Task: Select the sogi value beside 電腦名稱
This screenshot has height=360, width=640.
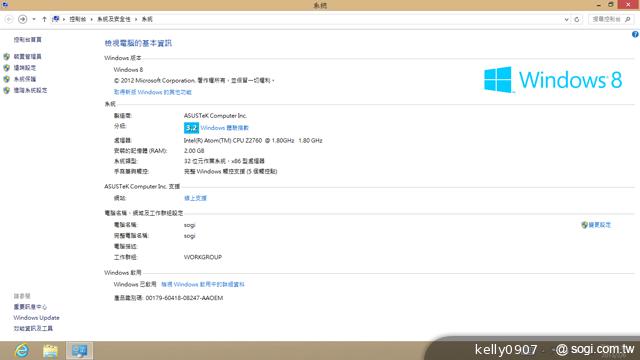Action: (x=189, y=225)
